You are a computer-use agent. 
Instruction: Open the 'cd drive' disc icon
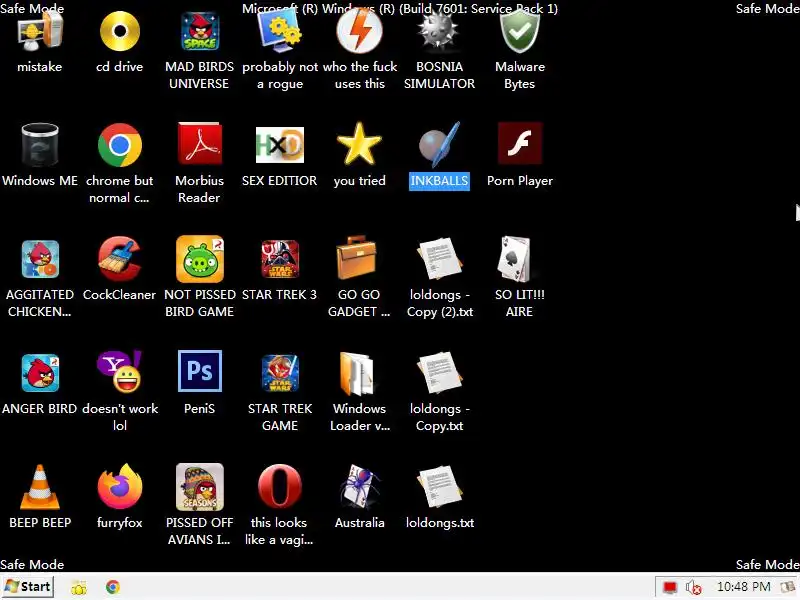(x=119, y=32)
